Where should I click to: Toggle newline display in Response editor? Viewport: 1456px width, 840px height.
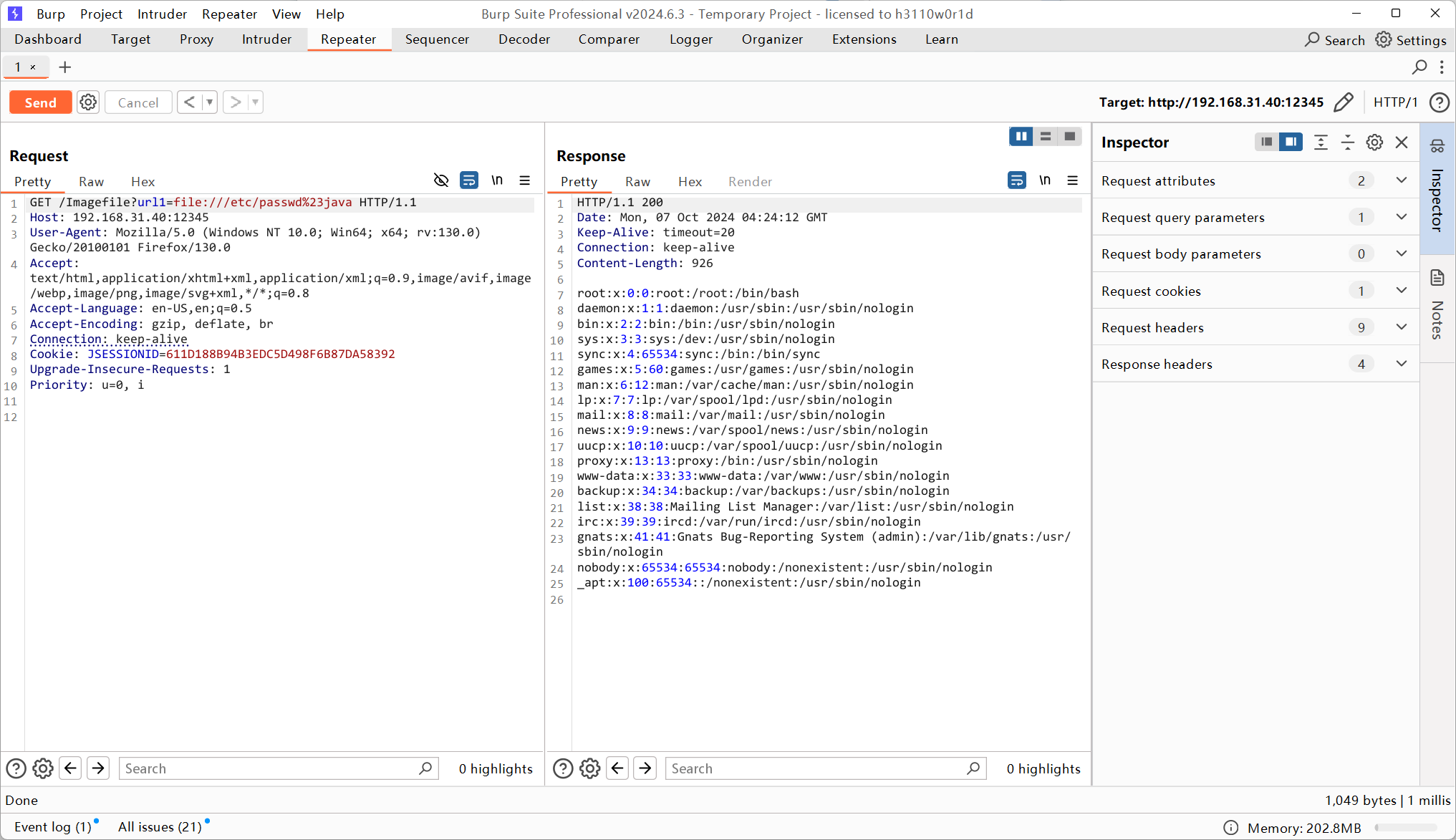[1045, 180]
